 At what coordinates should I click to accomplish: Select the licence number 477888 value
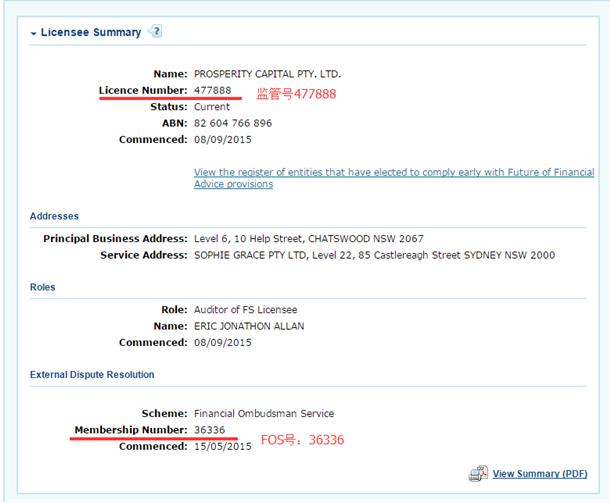[212, 90]
